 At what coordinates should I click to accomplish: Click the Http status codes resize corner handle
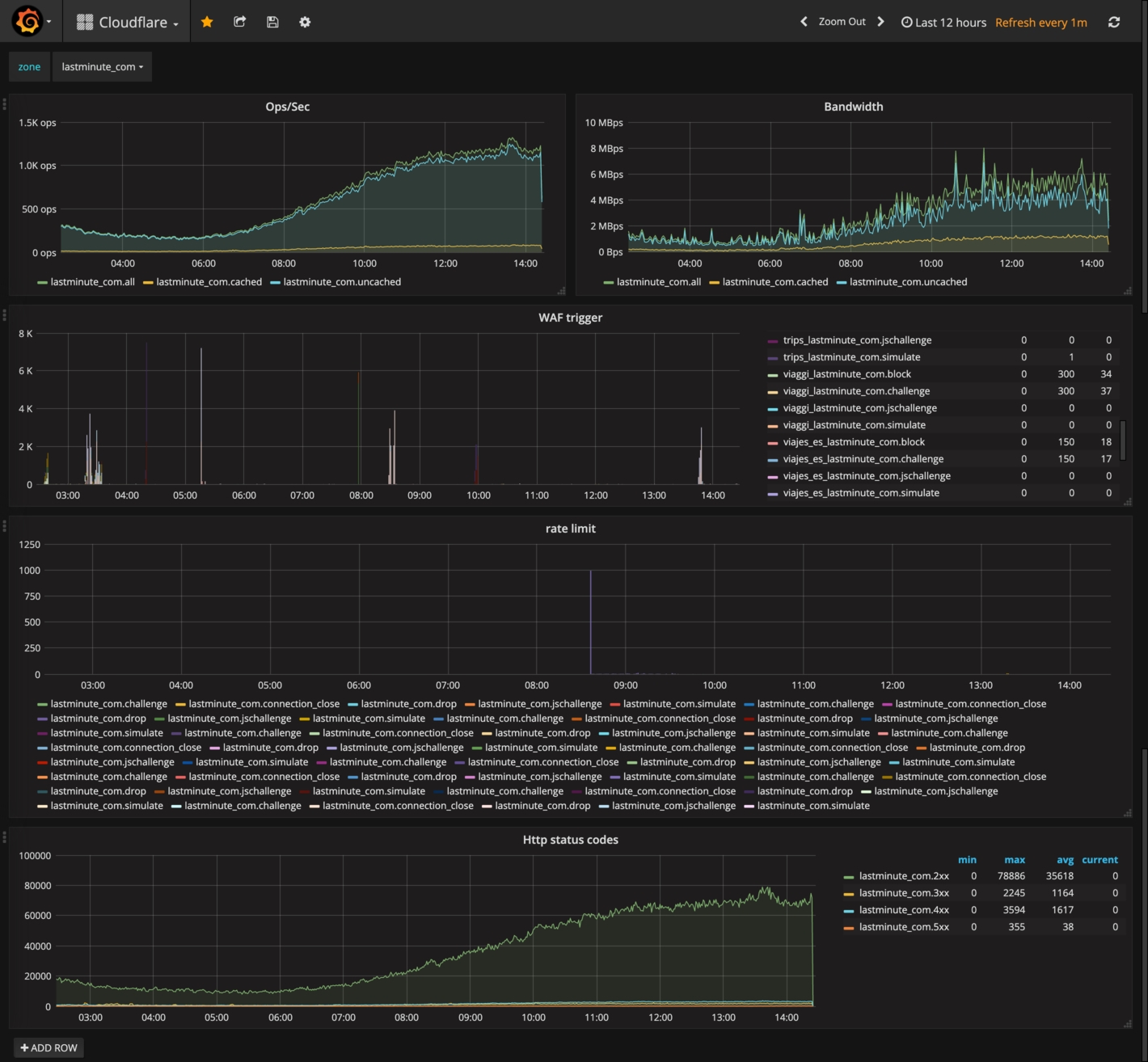(1128, 1024)
